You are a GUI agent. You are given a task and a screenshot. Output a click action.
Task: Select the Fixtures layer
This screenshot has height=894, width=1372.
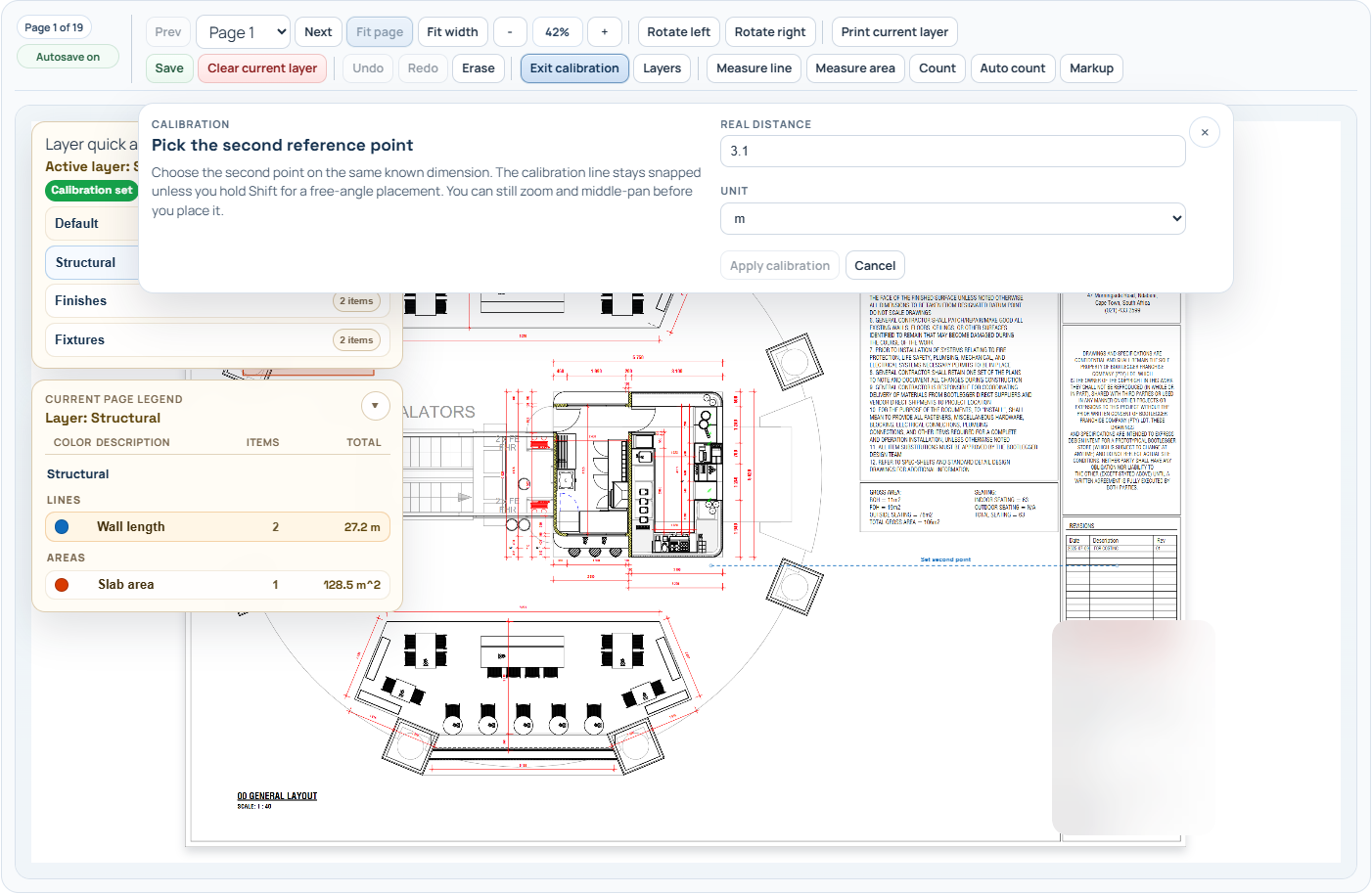pyautogui.click(x=217, y=340)
